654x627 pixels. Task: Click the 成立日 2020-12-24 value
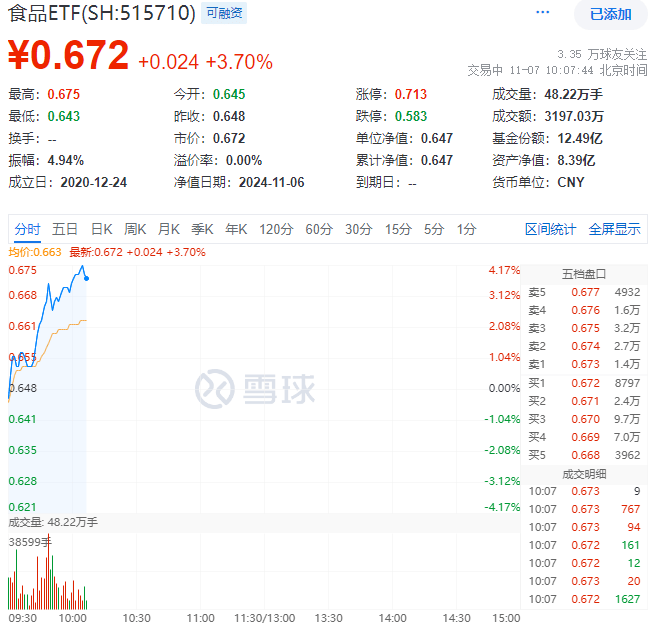click(x=93, y=183)
